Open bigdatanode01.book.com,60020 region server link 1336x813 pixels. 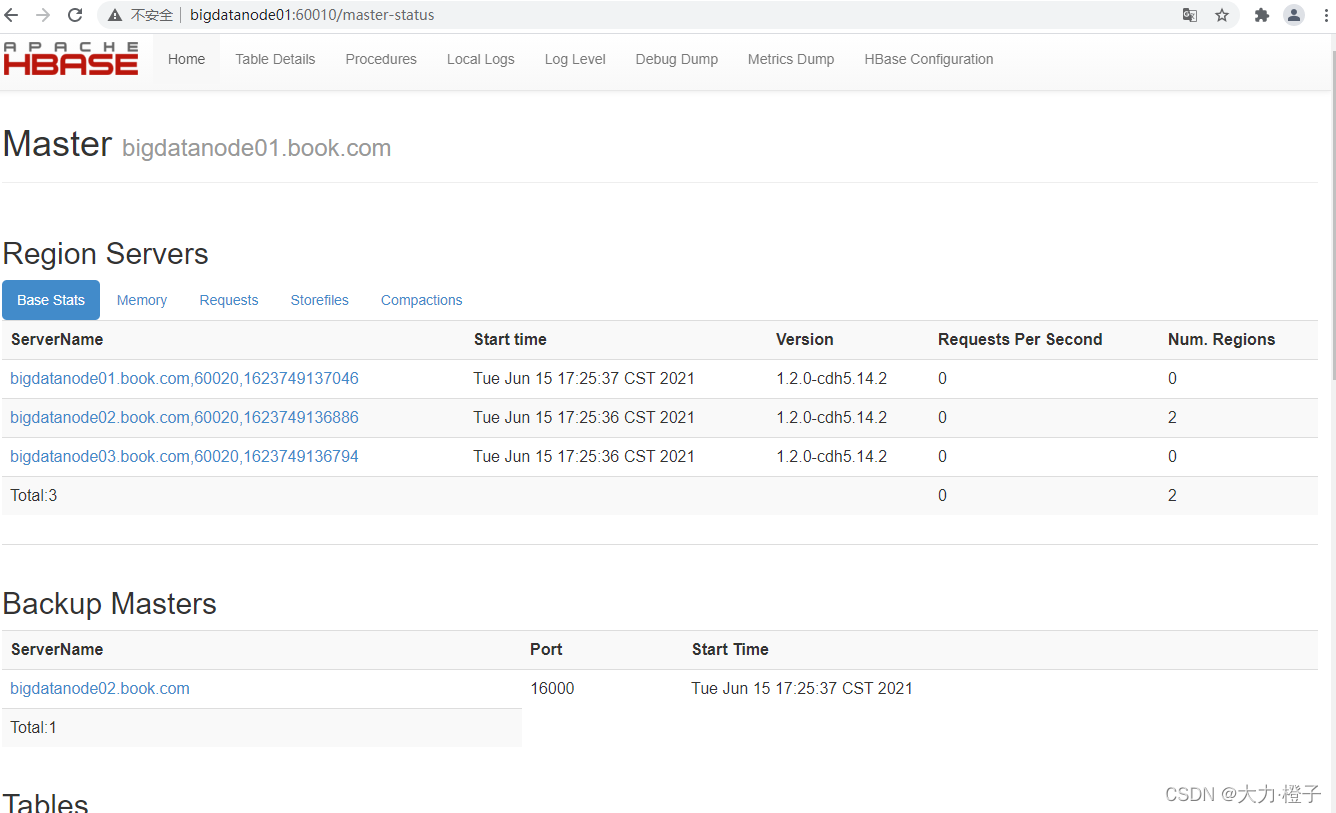click(x=184, y=378)
